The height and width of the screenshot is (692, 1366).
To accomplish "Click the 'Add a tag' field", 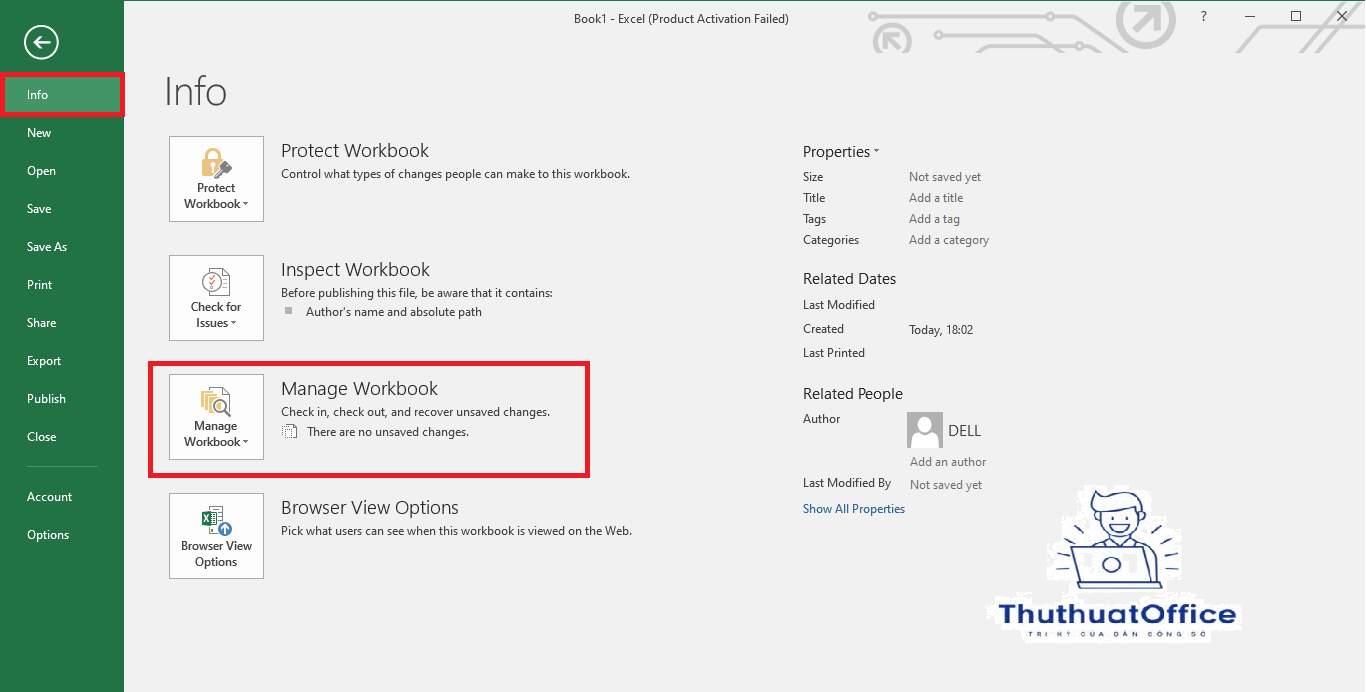I will coord(934,219).
